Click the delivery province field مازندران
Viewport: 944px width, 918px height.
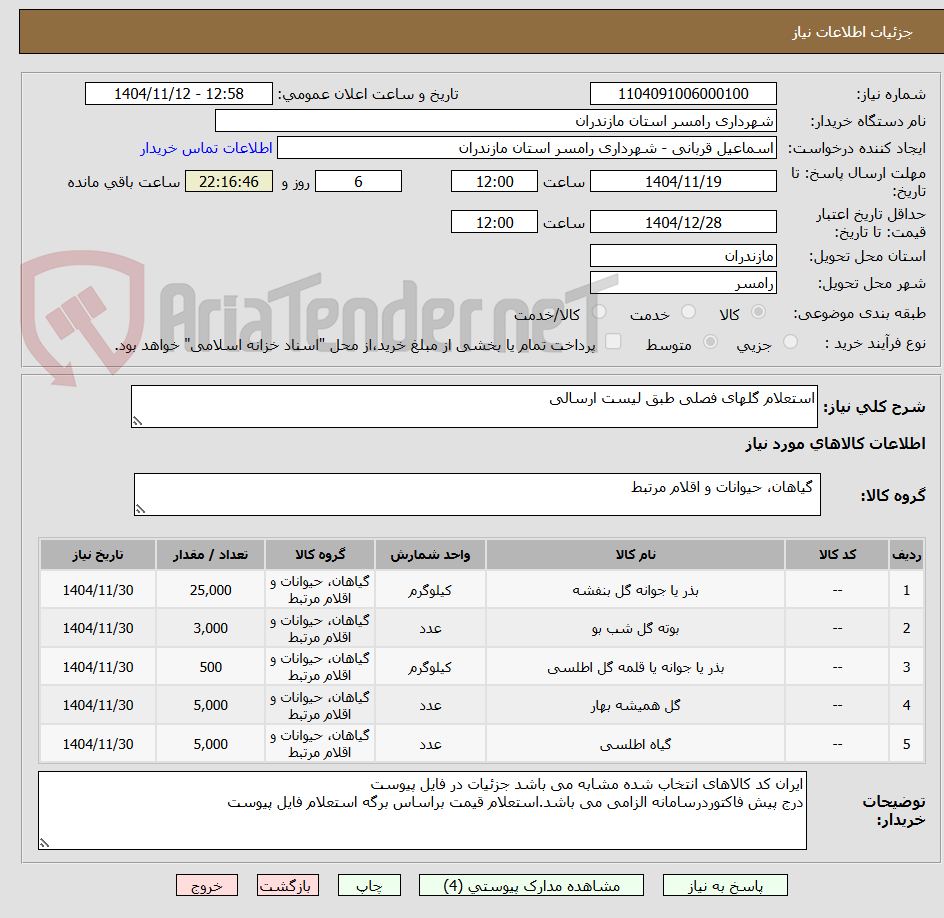[683, 256]
